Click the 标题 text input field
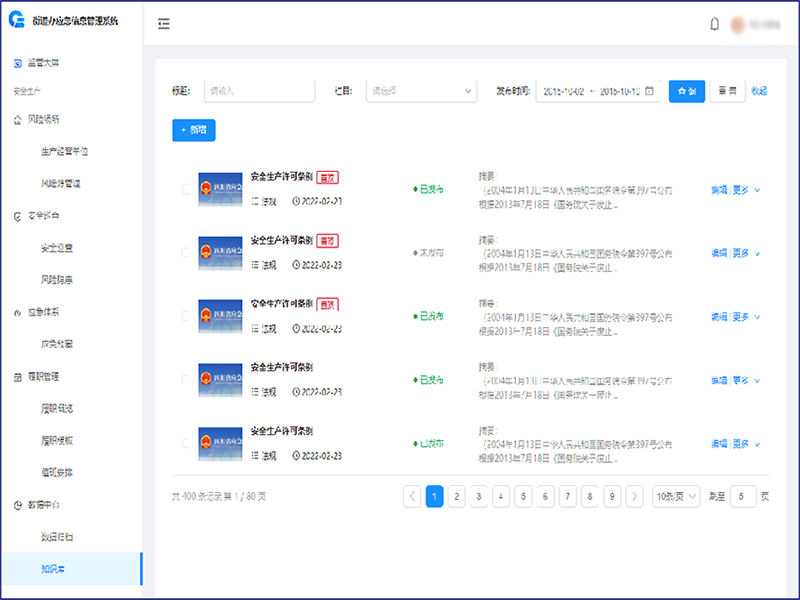This screenshot has width=800, height=600. (259, 91)
